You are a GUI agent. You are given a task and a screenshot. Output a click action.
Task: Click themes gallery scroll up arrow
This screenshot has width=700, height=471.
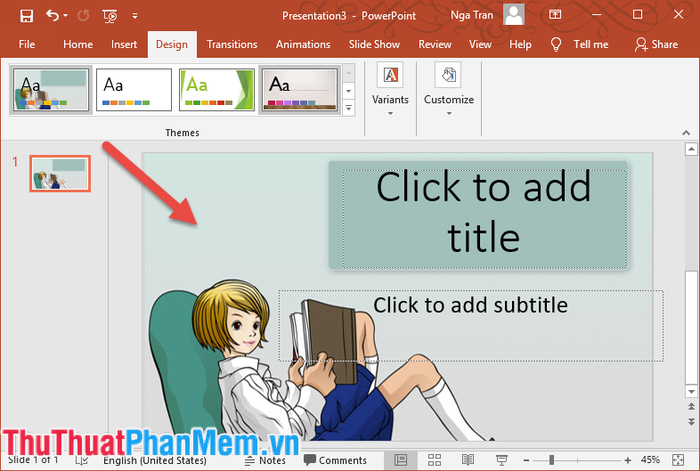click(x=349, y=73)
